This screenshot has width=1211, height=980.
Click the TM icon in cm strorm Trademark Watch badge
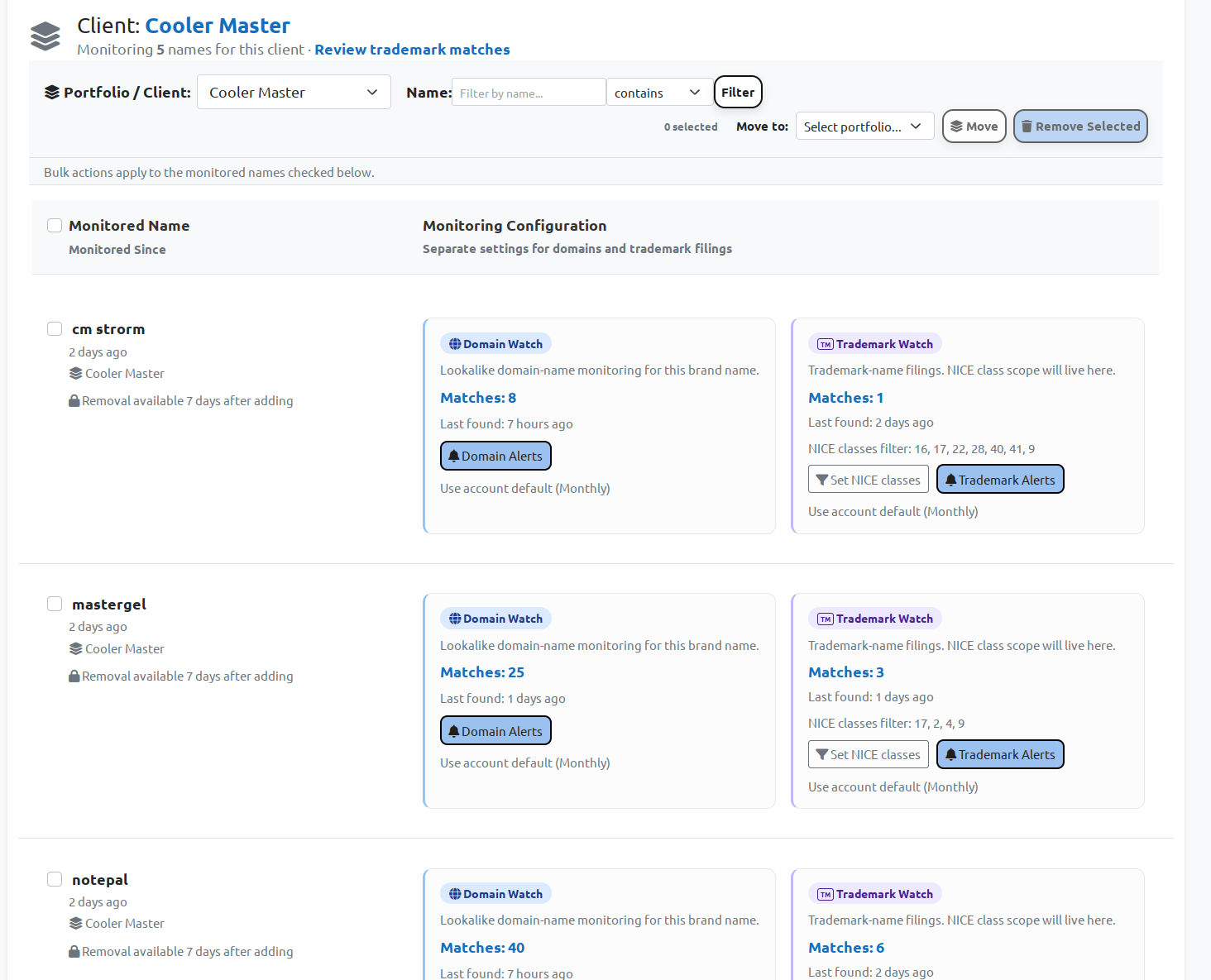(x=826, y=344)
